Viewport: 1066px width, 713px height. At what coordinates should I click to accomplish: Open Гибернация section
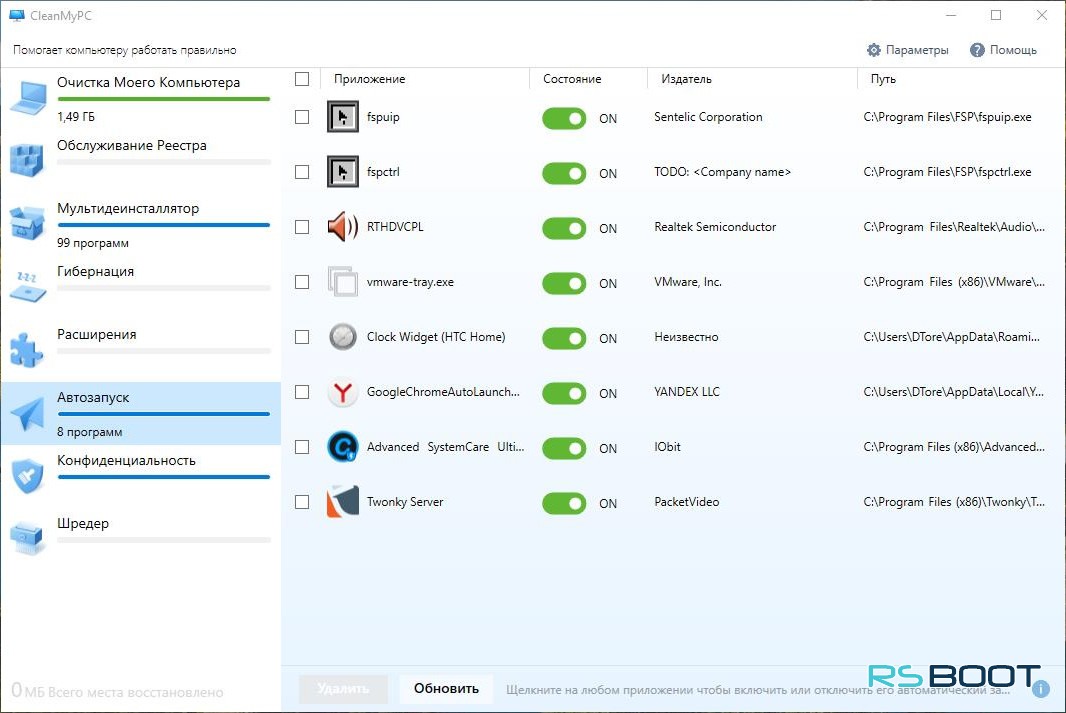(x=141, y=287)
